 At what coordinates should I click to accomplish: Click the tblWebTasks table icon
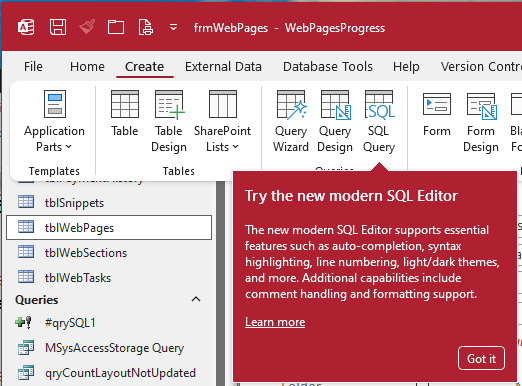tap(26, 277)
